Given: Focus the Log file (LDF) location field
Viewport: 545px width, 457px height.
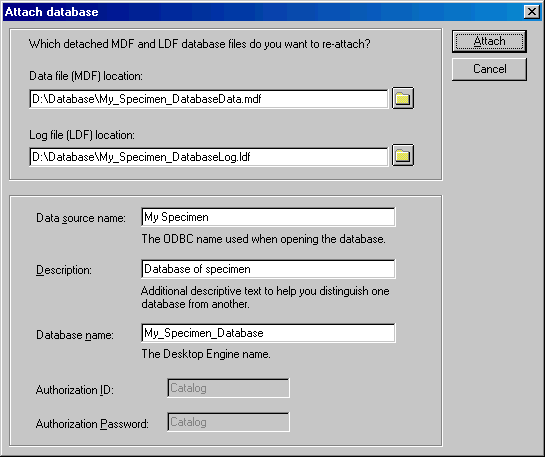Looking at the screenshot, I should point(209,157).
